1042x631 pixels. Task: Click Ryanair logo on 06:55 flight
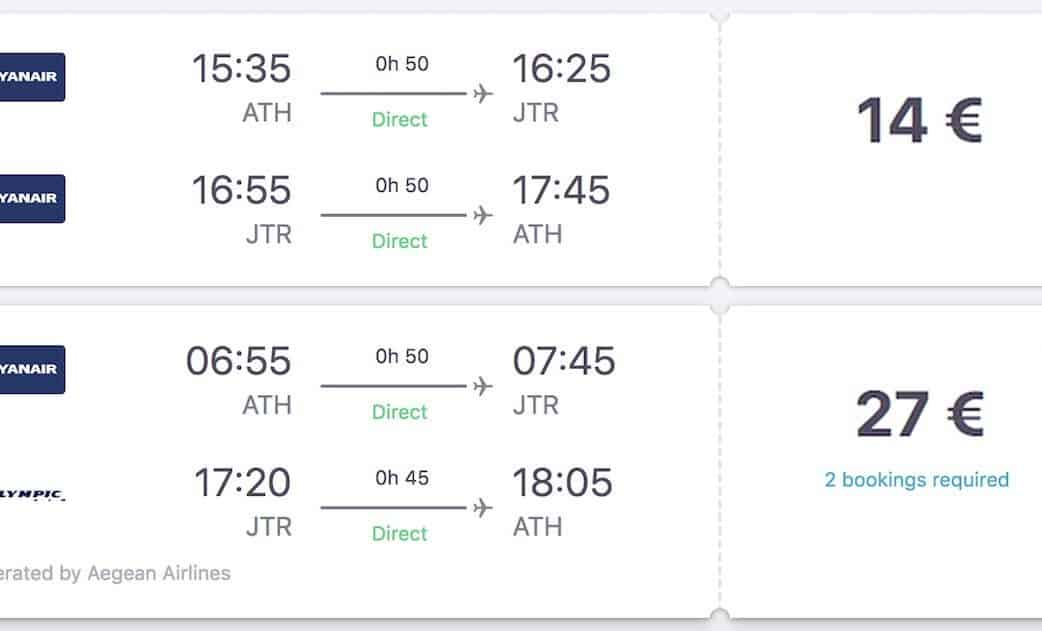(x=31, y=369)
